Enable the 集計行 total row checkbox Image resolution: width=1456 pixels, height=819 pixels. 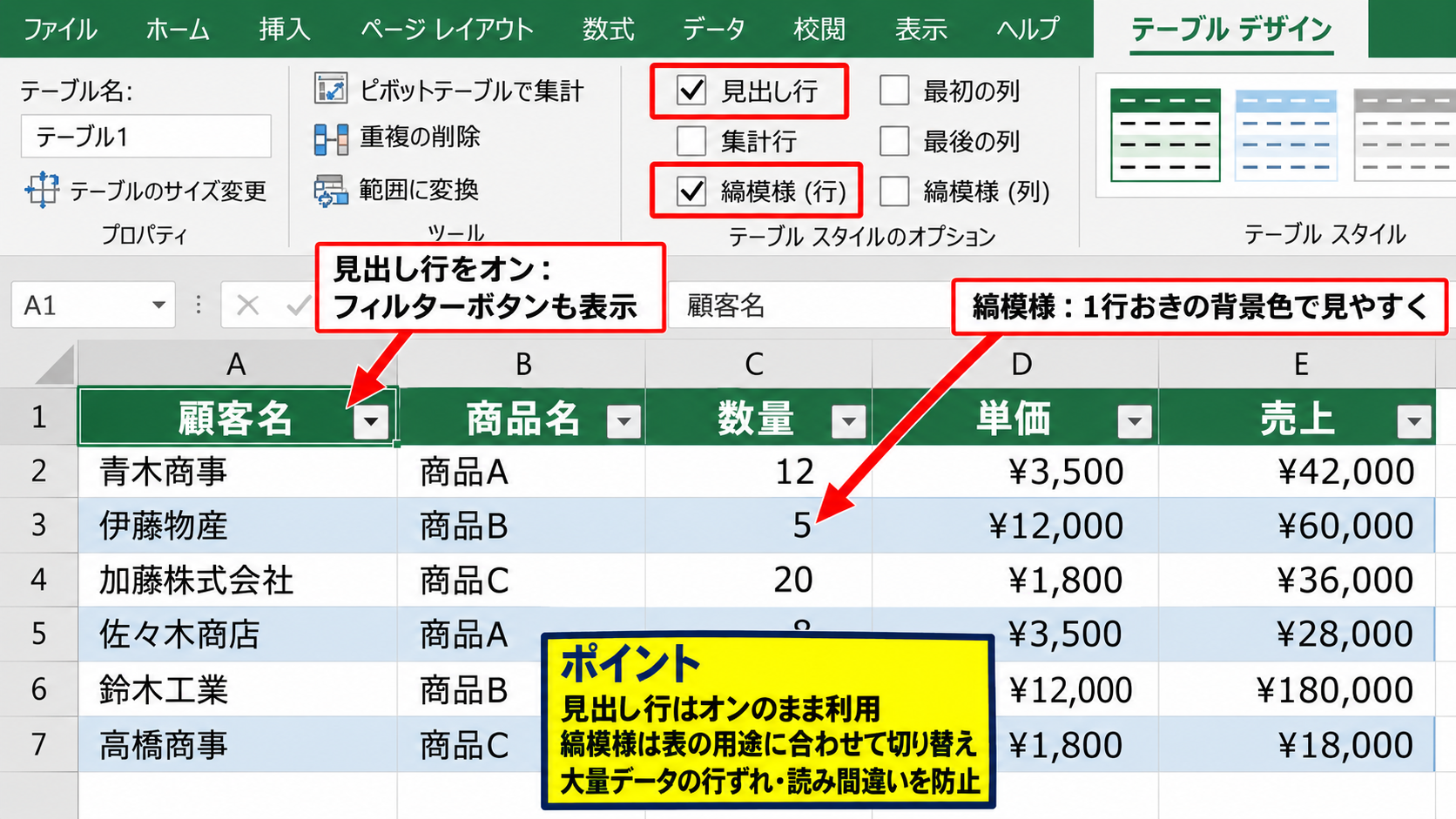tap(691, 140)
